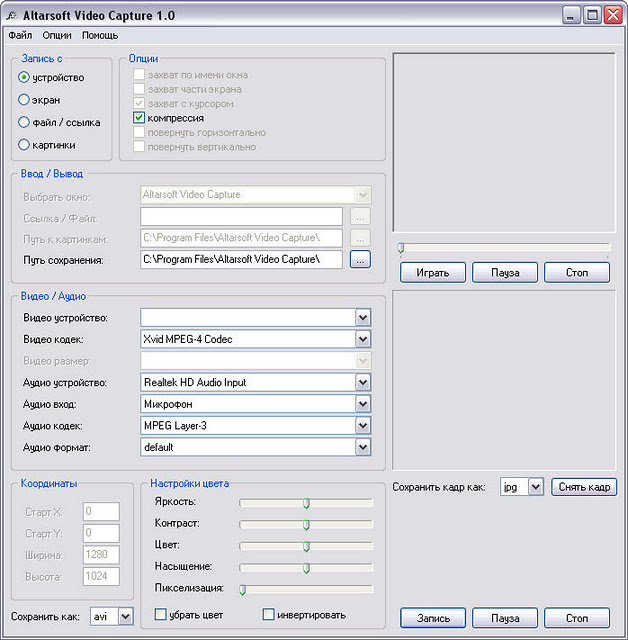
Task: Click the Путь сохранения text field
Action: 241,260
